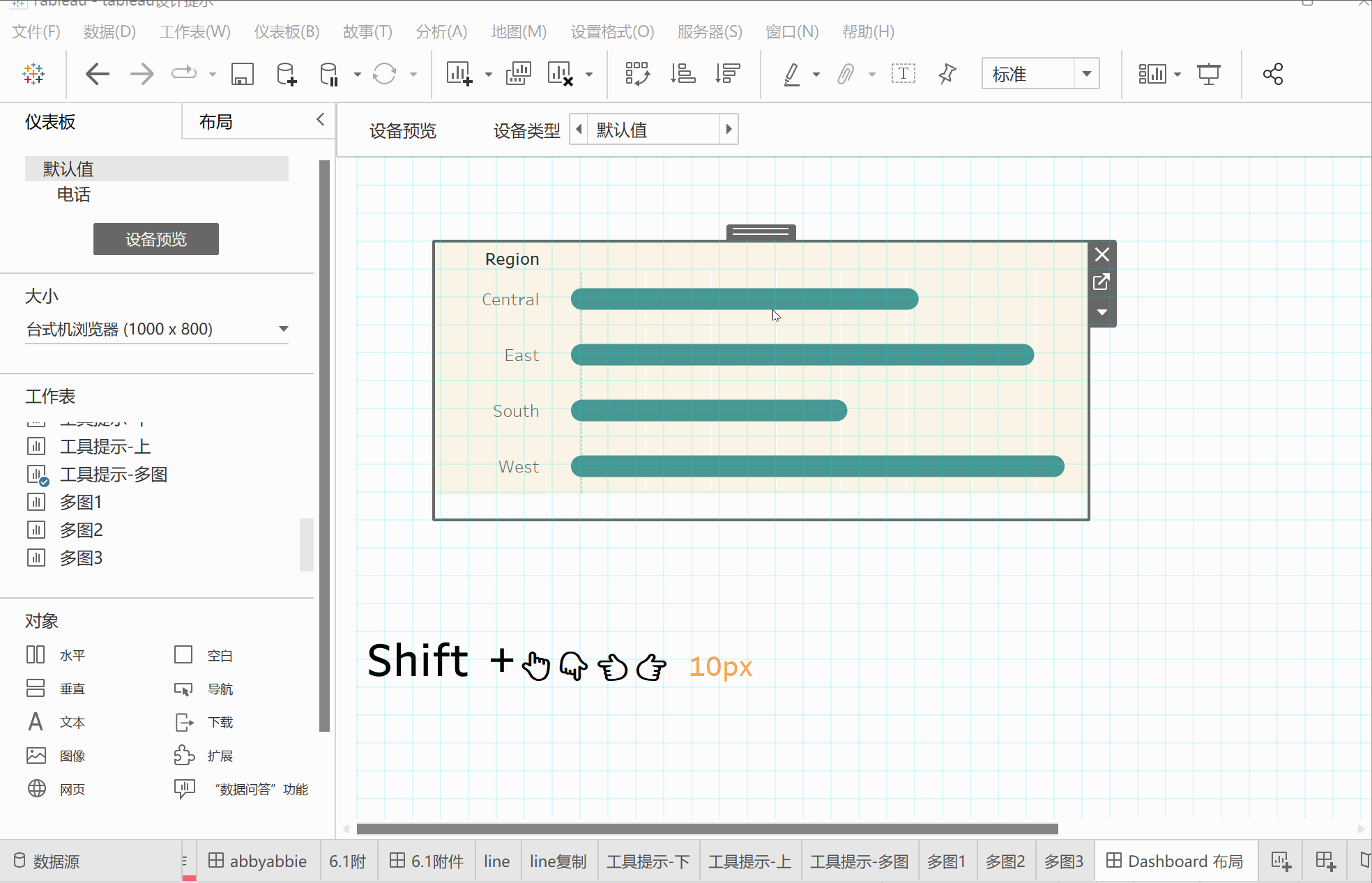Click the go to sheet icon on container

tap(1102, 282)
